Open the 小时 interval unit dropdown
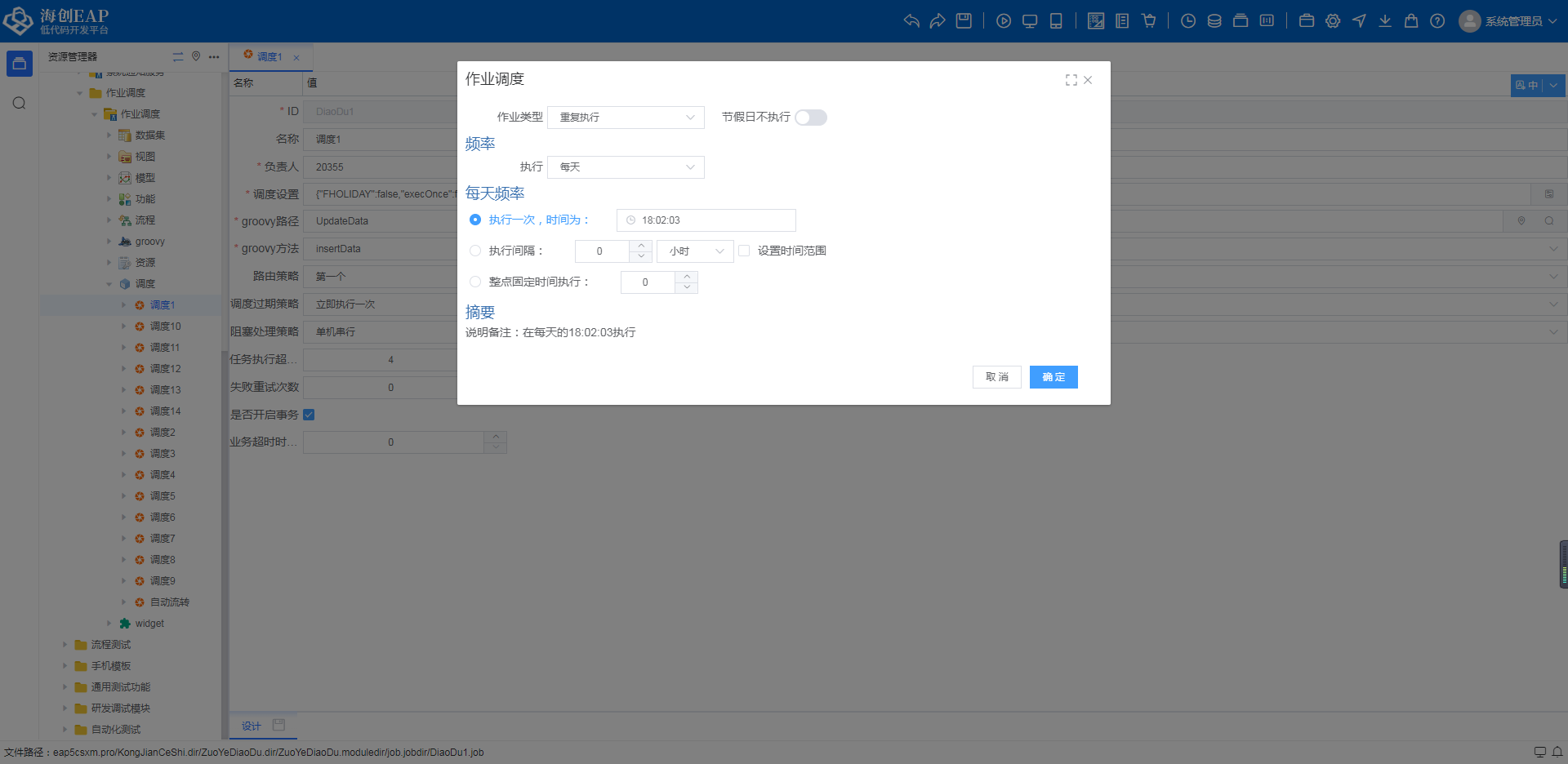 click(x=695, y=251)
